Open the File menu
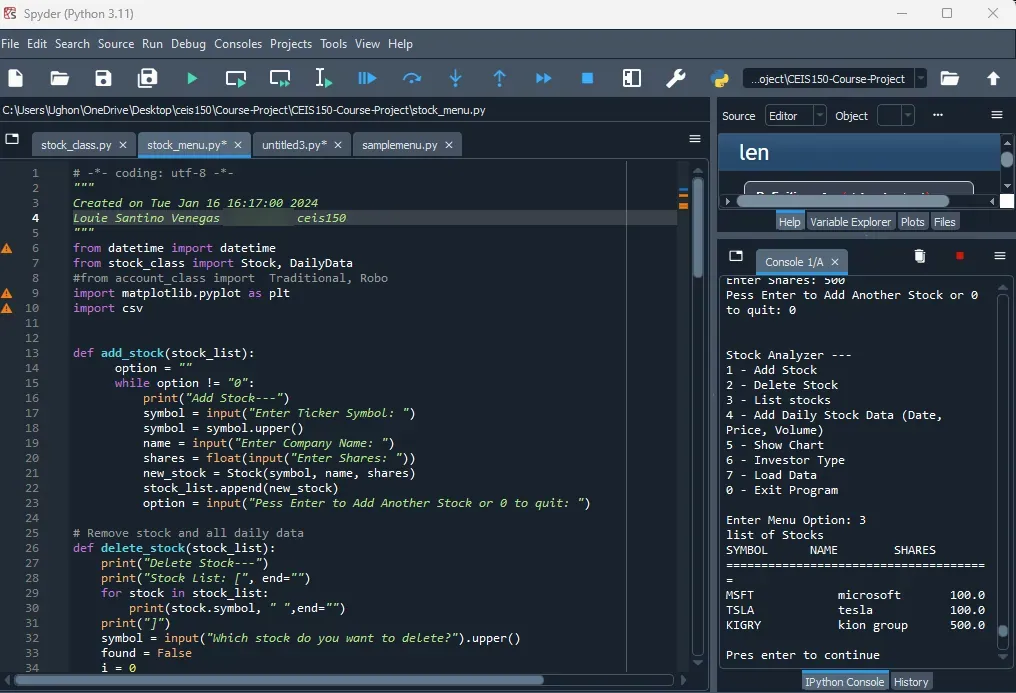Screen dimensions: 1016x693 [10, 43]
